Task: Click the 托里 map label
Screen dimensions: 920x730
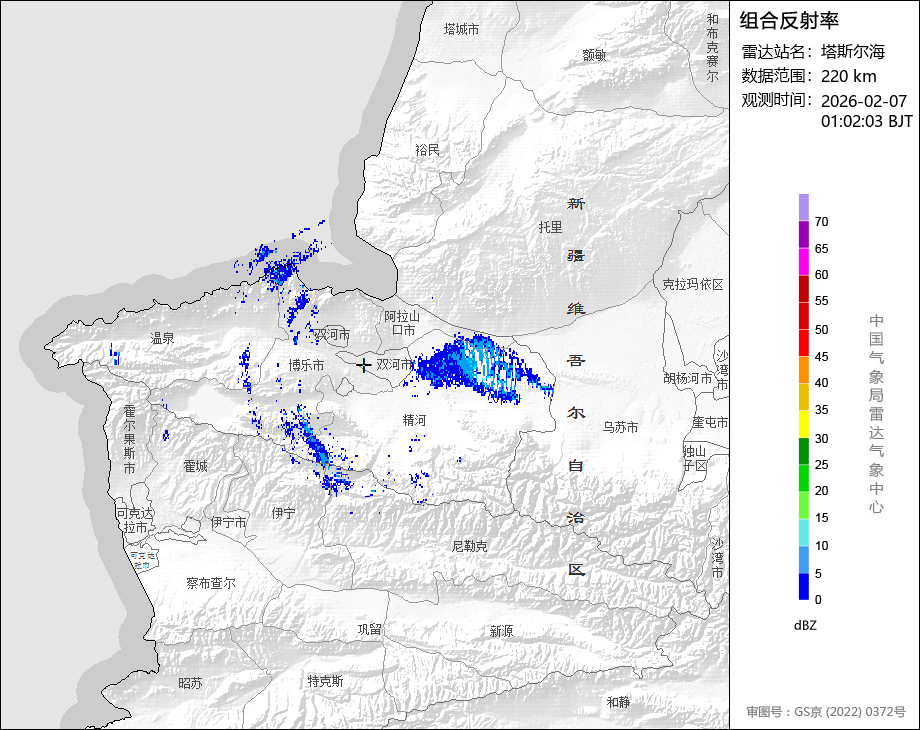Action: [550, 227]
